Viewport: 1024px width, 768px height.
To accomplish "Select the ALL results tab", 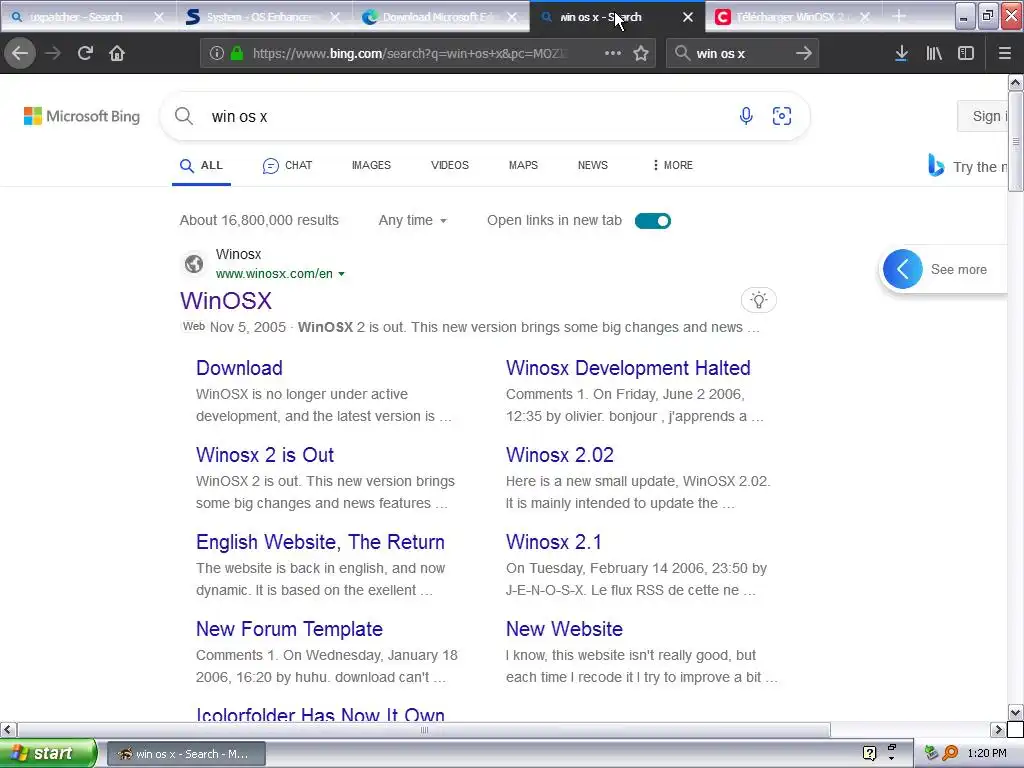I will click(x=201, y=165).
